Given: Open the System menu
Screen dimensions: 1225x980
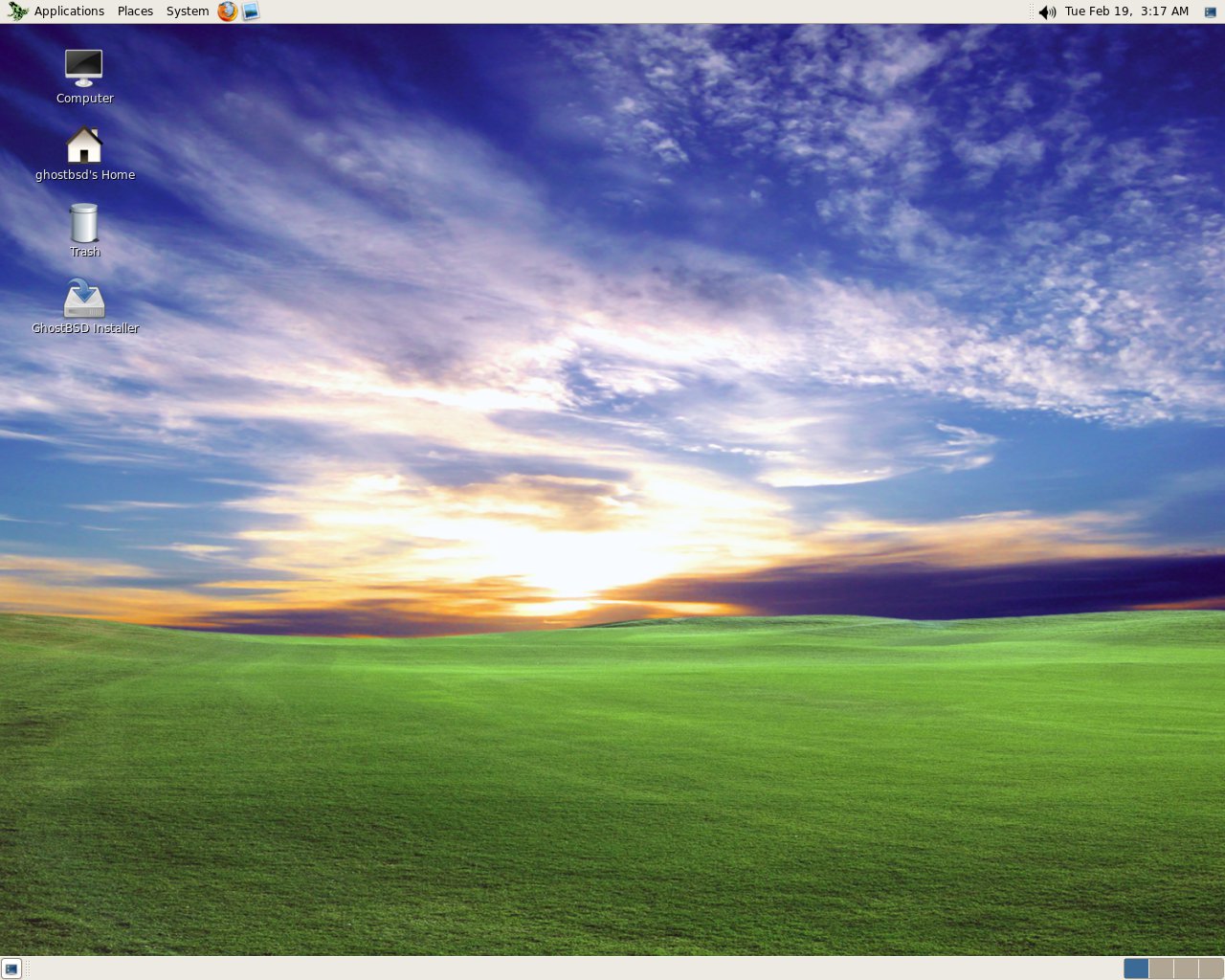Looking at the screenshot, I should pyautogui.click(x=188, y=11).
